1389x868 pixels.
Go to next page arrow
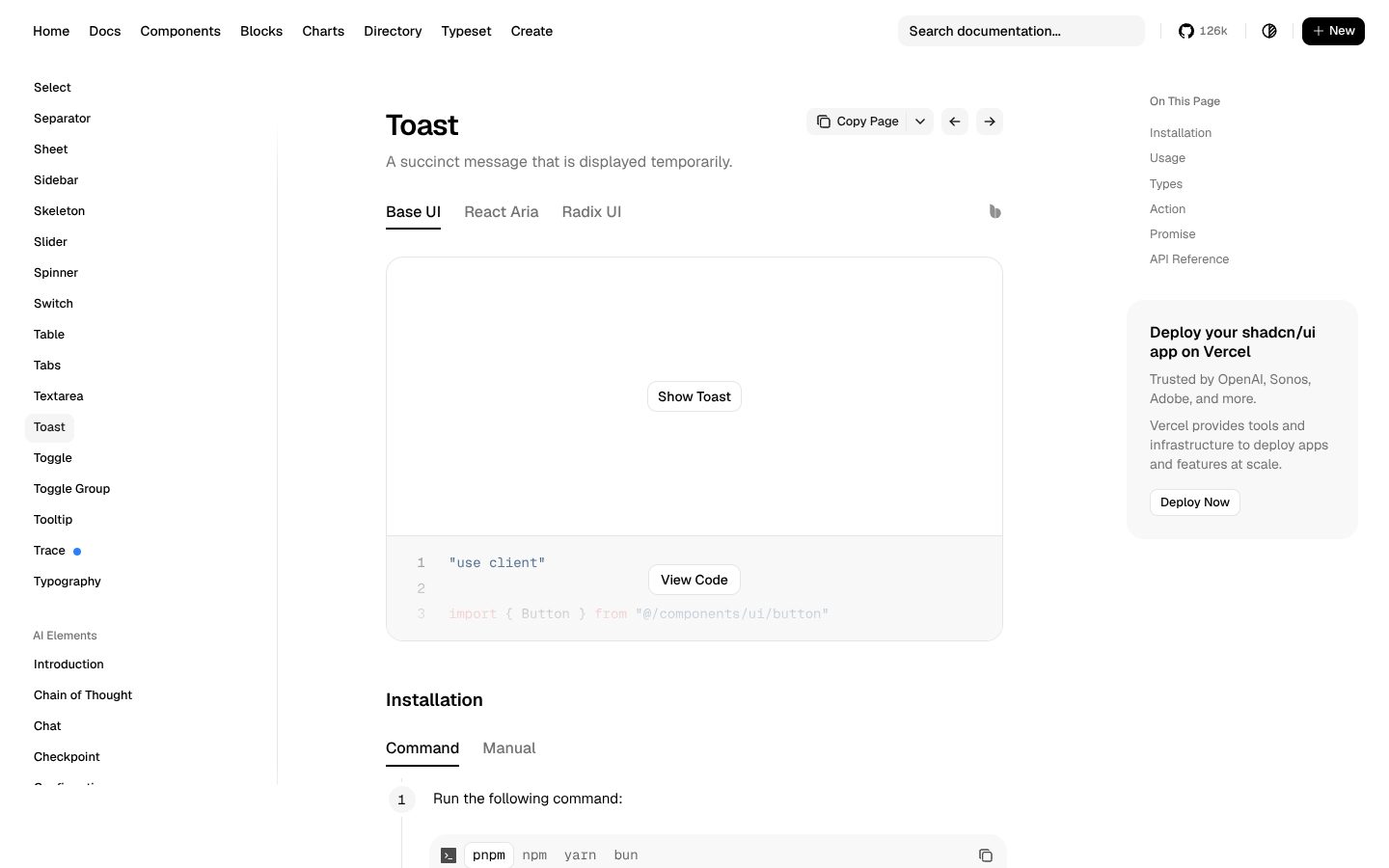click(x=990, y=122)
